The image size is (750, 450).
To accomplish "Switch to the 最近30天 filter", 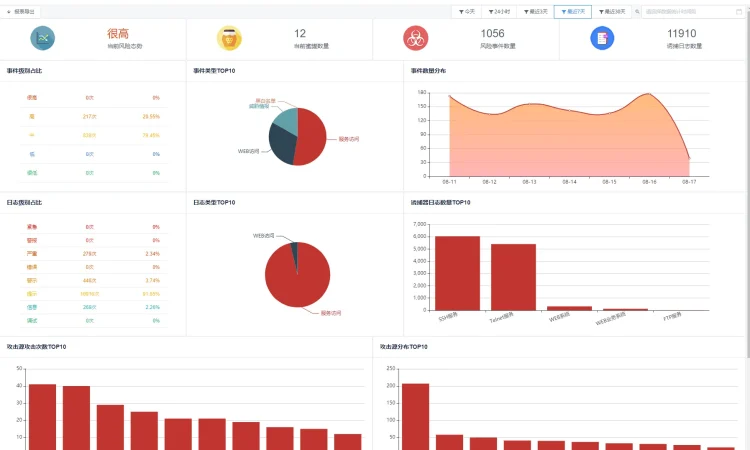I will coord(612,12).
